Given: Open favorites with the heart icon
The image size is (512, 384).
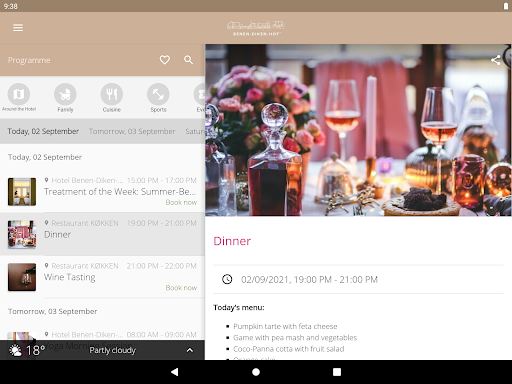Looking at the screenshot, I should 165,60.
